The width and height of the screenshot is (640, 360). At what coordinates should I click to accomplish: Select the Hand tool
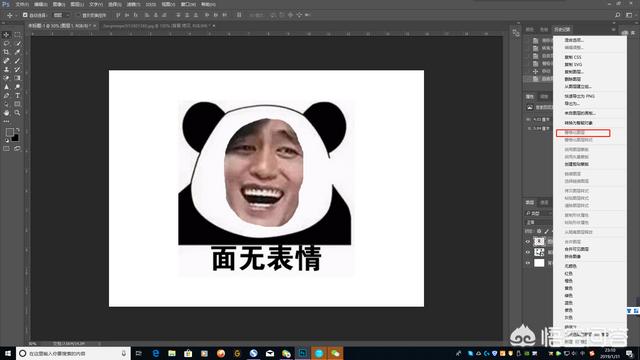tap(6, 113)
